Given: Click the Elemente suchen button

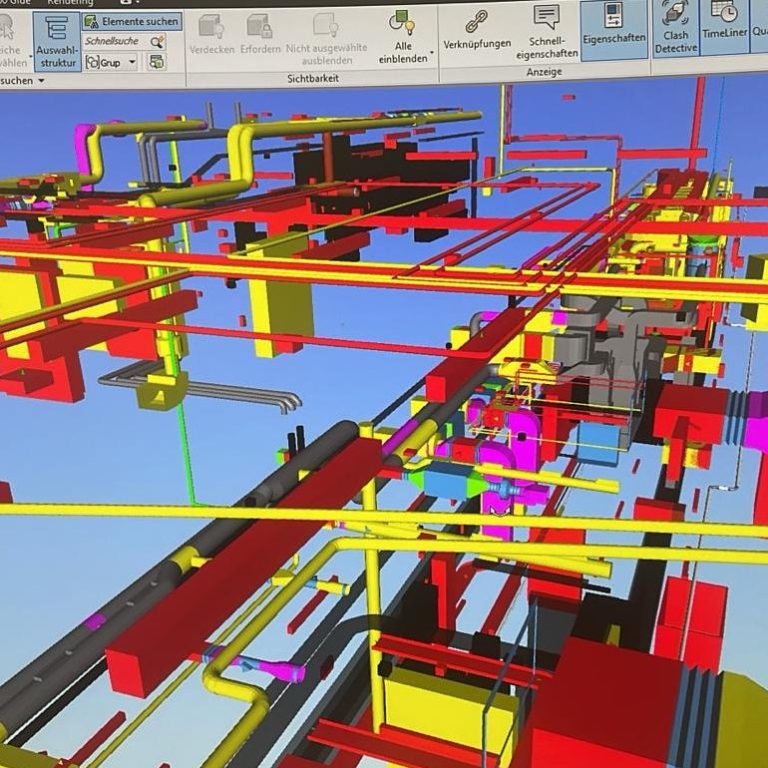Looking at the screenshot, I should pos(132,21).
